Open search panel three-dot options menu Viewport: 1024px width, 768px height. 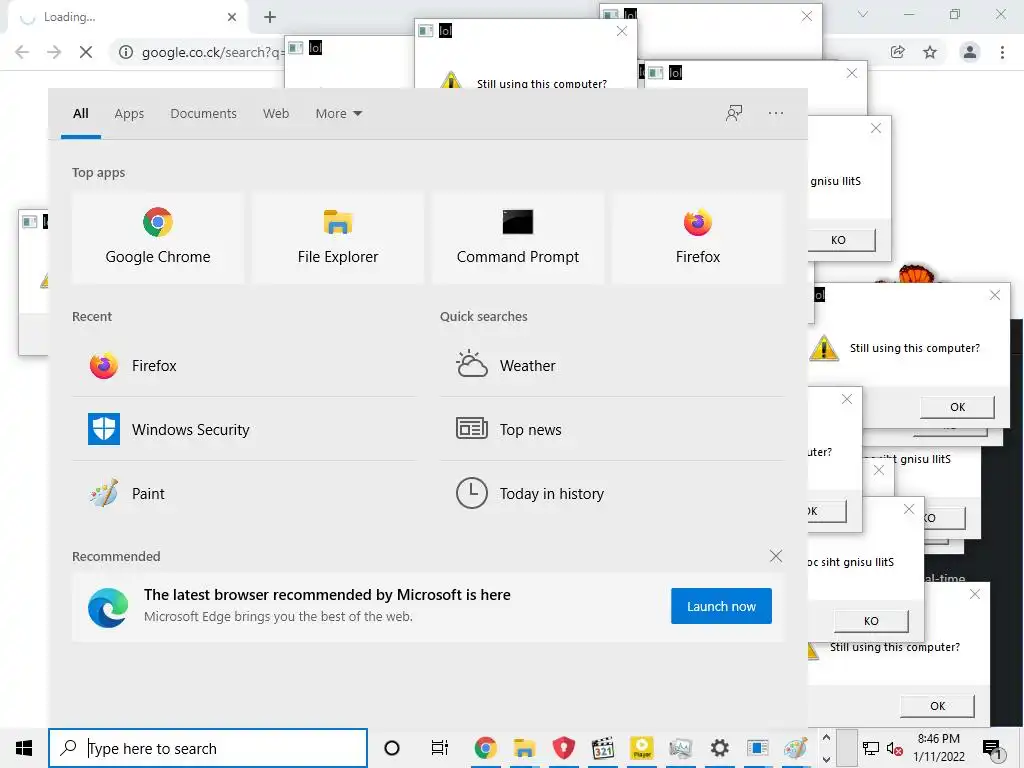point(776,114)
